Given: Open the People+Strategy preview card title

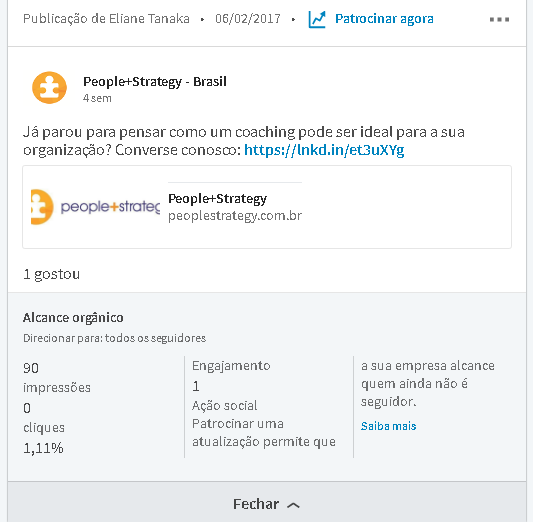Looking at the screenshot, I should click(x=218, y=198).
